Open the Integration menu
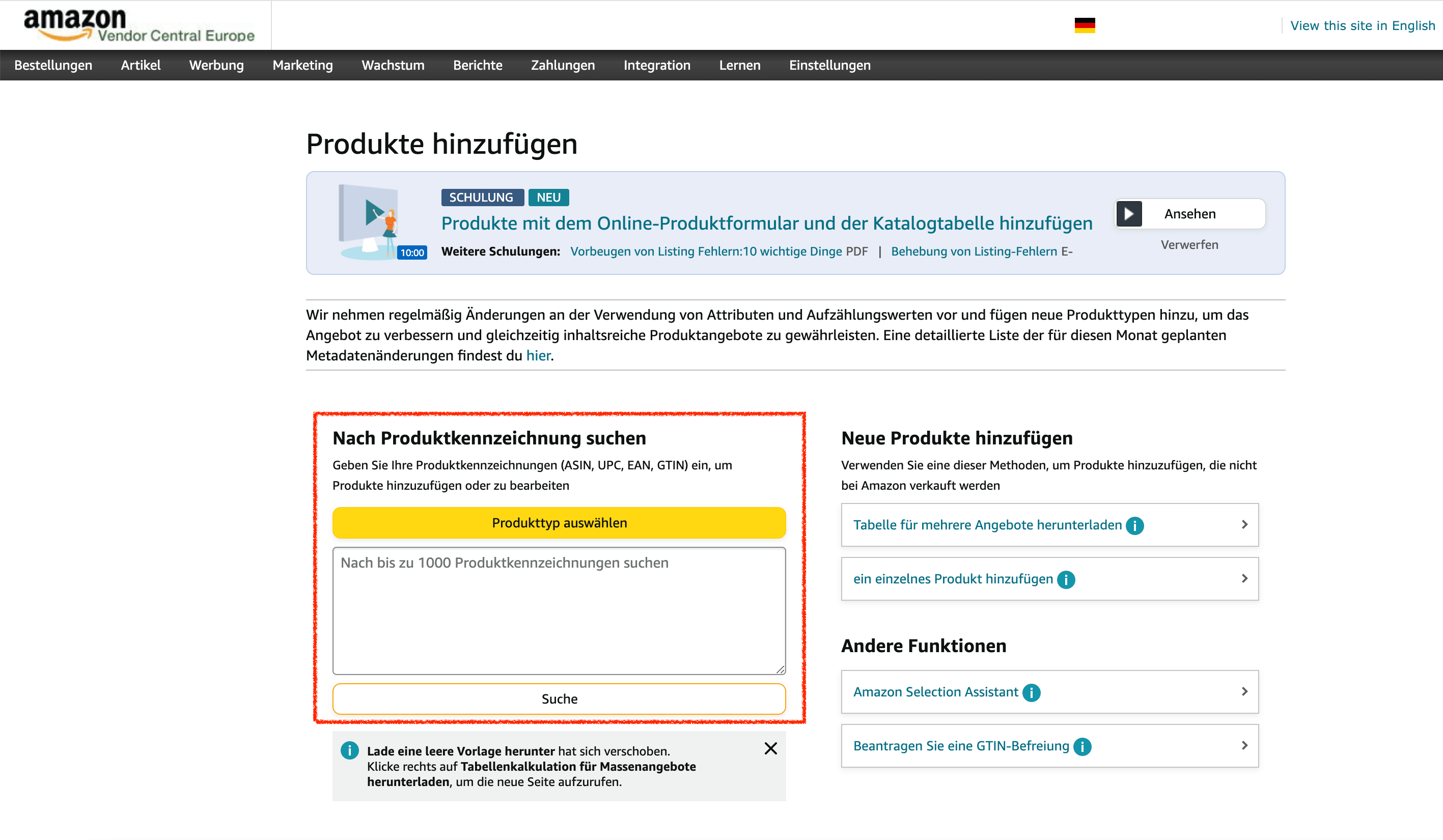The image size is (1443, 840). 657,65
